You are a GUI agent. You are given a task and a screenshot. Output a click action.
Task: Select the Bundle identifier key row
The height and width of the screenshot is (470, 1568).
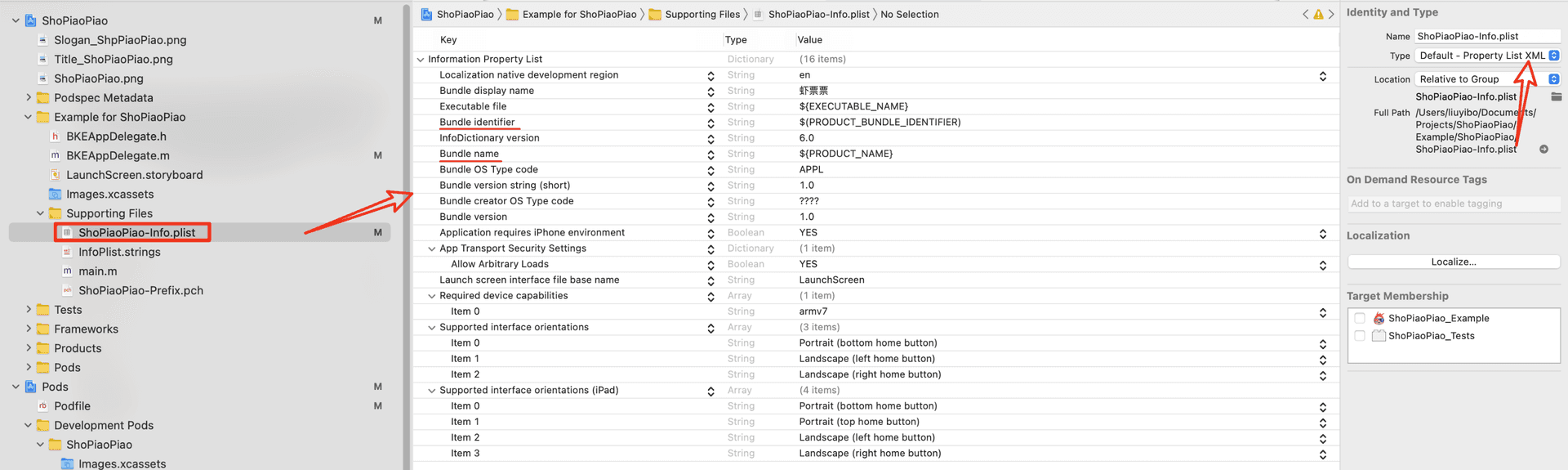[x=875, y=123]
